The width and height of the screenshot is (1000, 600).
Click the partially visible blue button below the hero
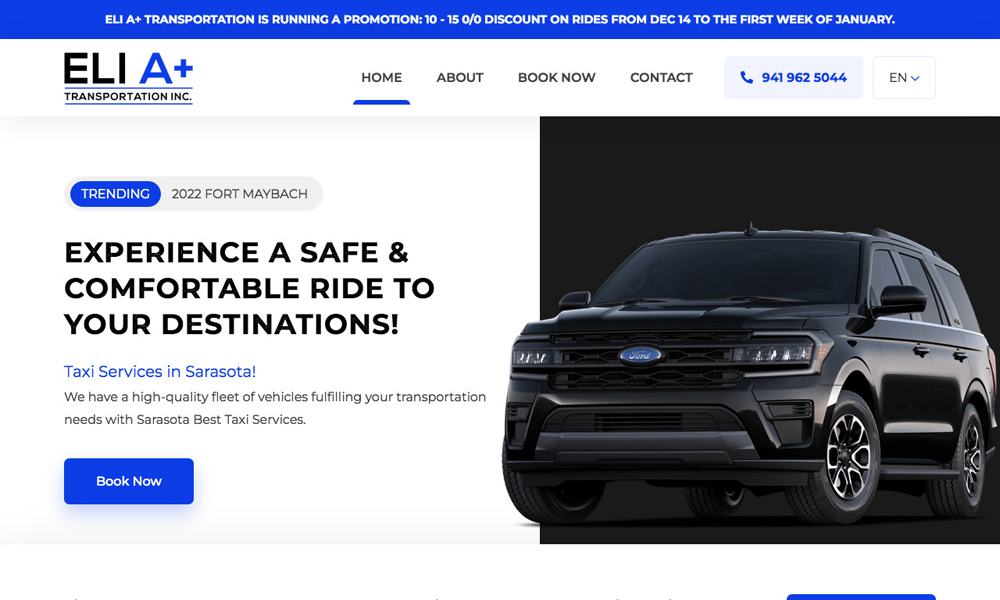861,597
